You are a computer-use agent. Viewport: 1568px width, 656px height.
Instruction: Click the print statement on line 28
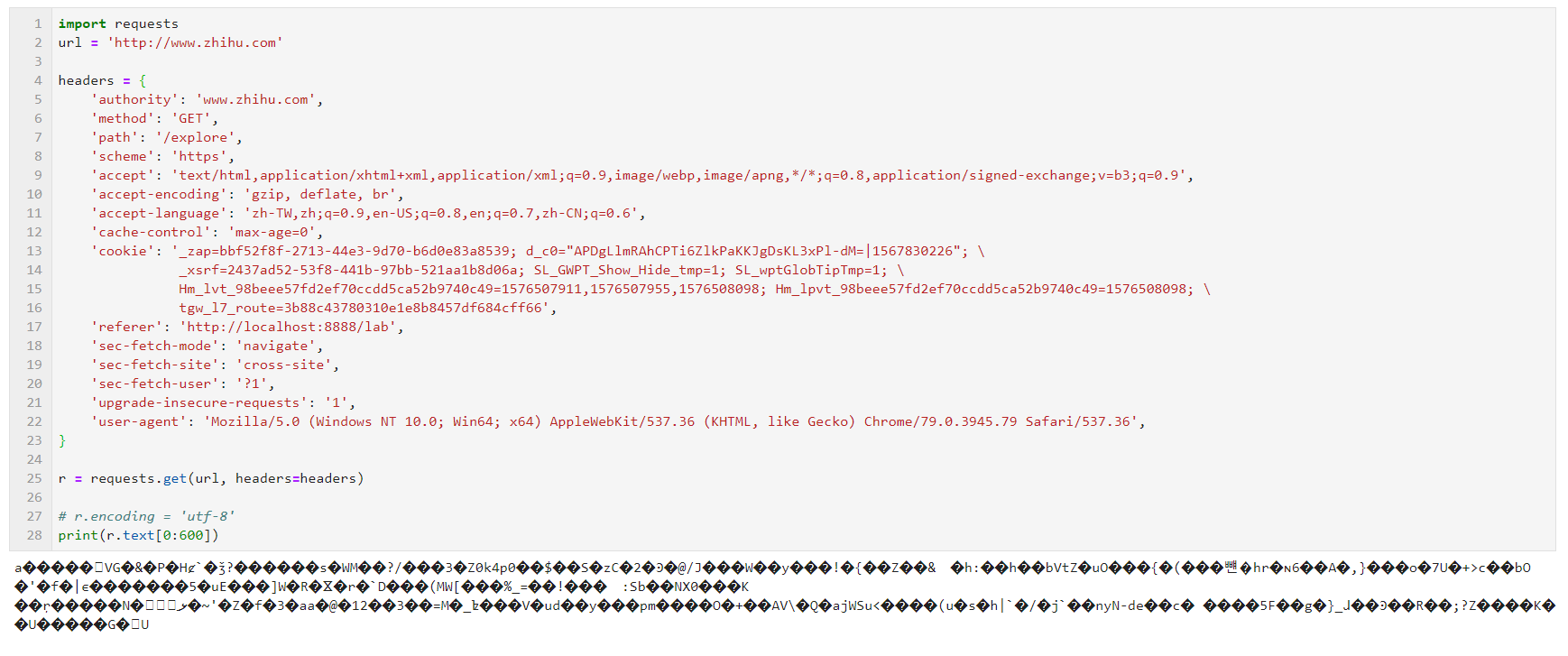click(x=139, y=535)
